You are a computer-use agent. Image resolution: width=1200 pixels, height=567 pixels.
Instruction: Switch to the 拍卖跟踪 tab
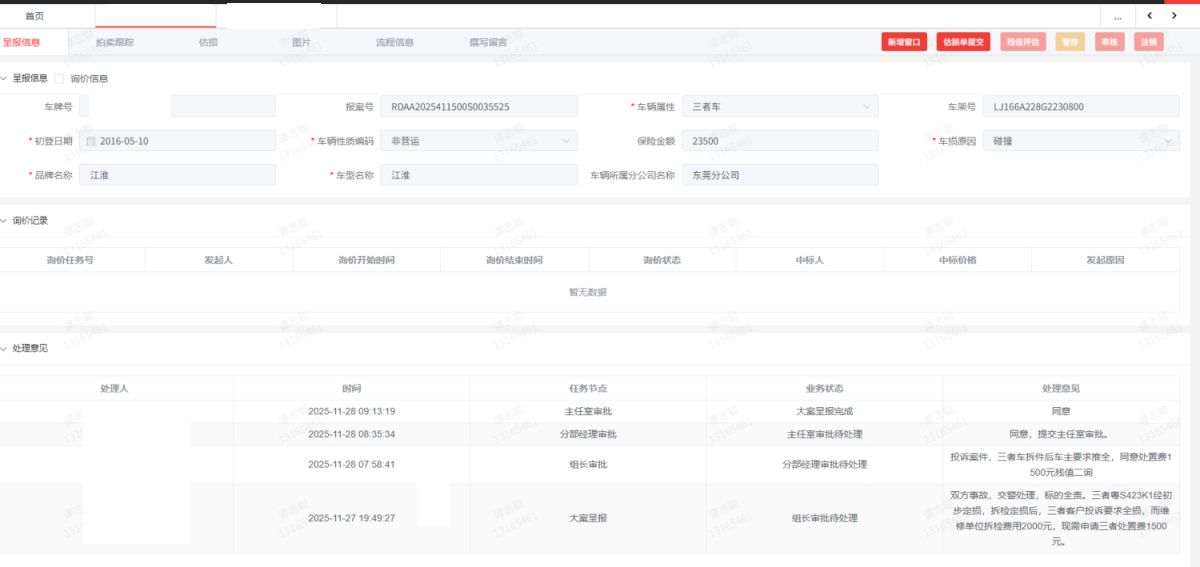click(x=115, y=43)
